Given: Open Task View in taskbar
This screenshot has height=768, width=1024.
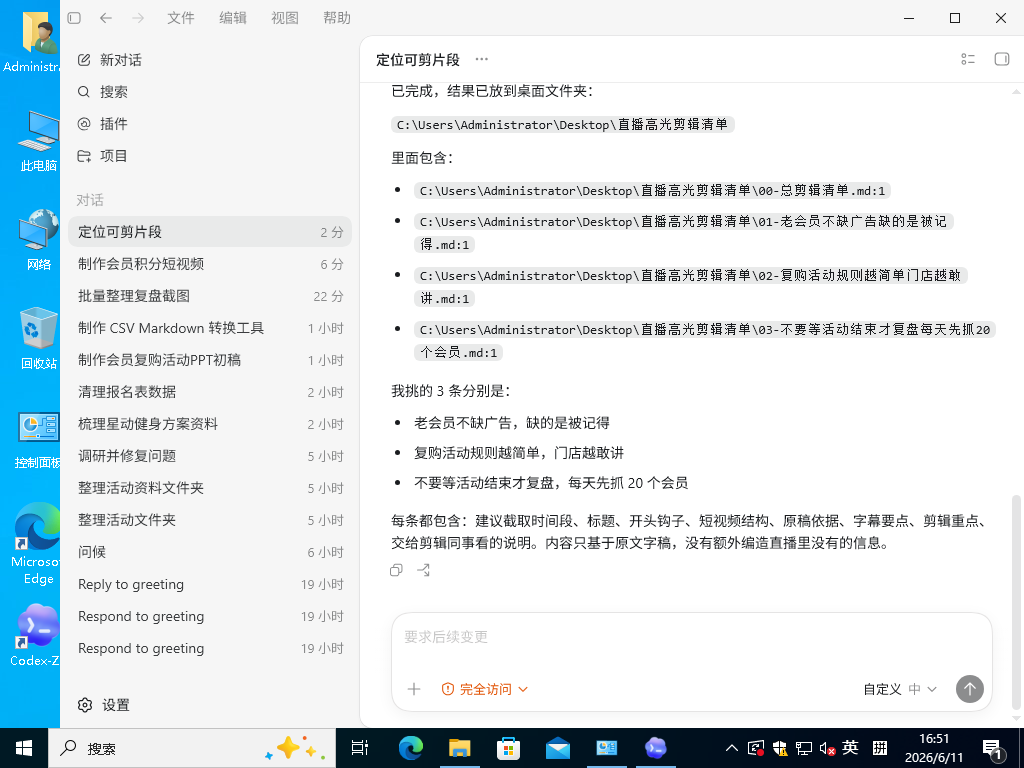Looking at the screenshot, I should [360, 748].
